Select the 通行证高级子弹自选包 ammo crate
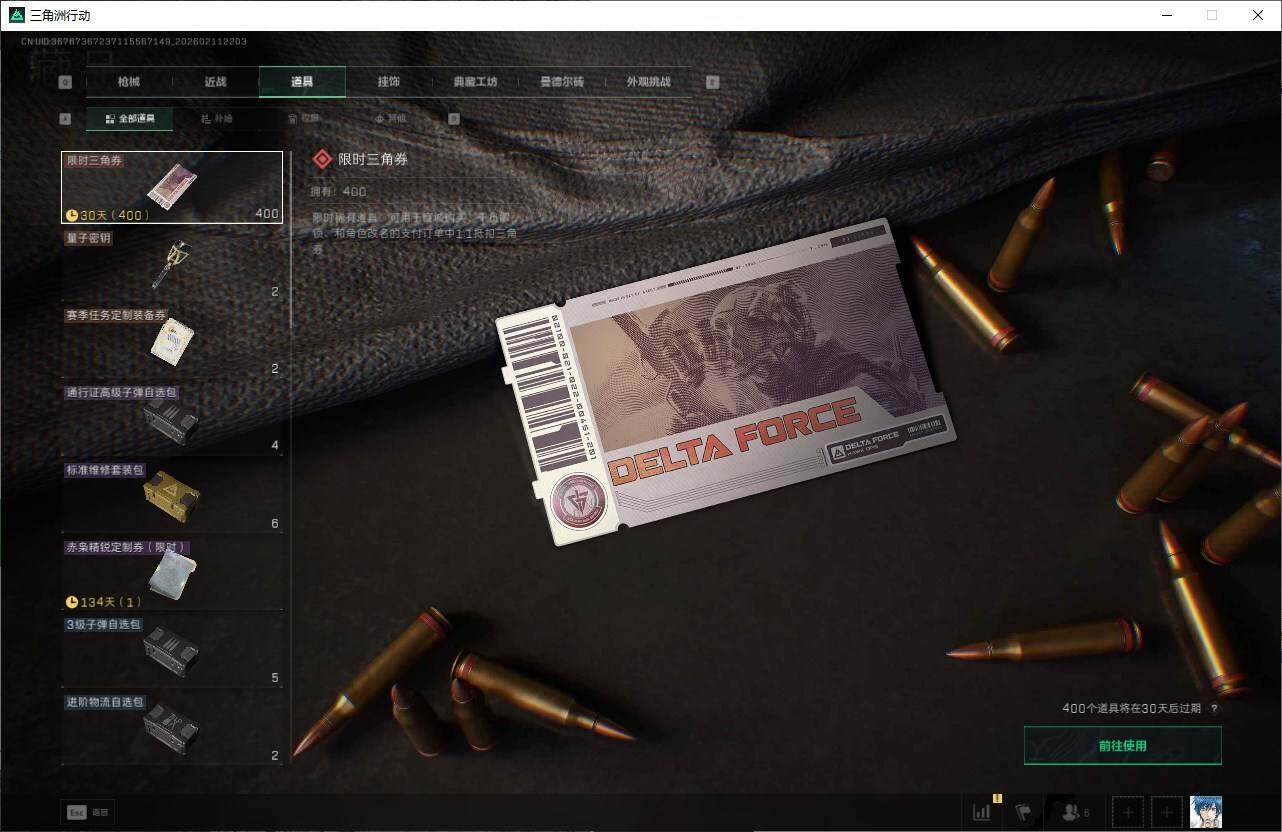Viewport: 1282px width, 832px height. 171,419
